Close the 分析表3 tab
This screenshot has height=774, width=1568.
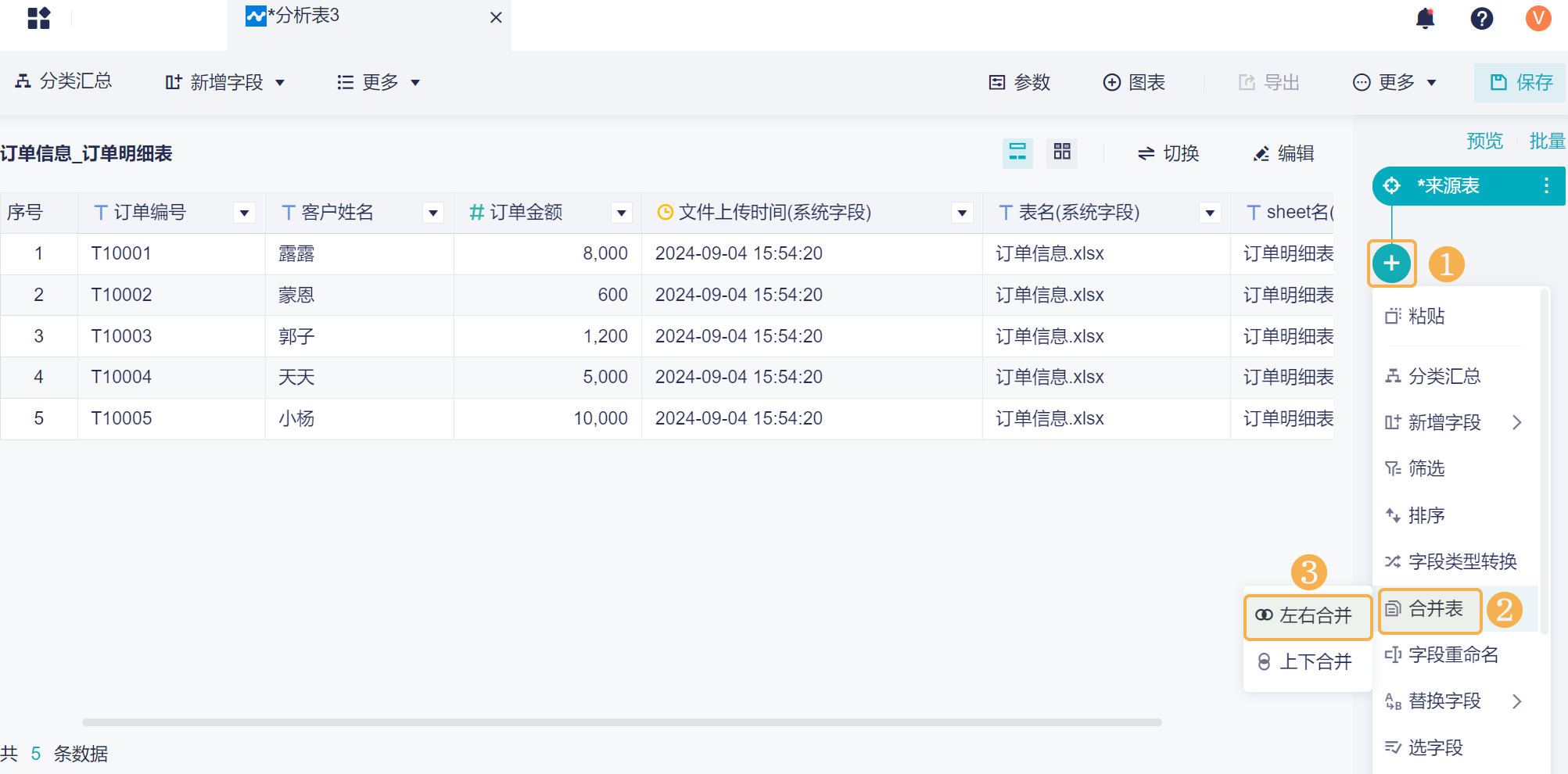click(x=496, y=17)
